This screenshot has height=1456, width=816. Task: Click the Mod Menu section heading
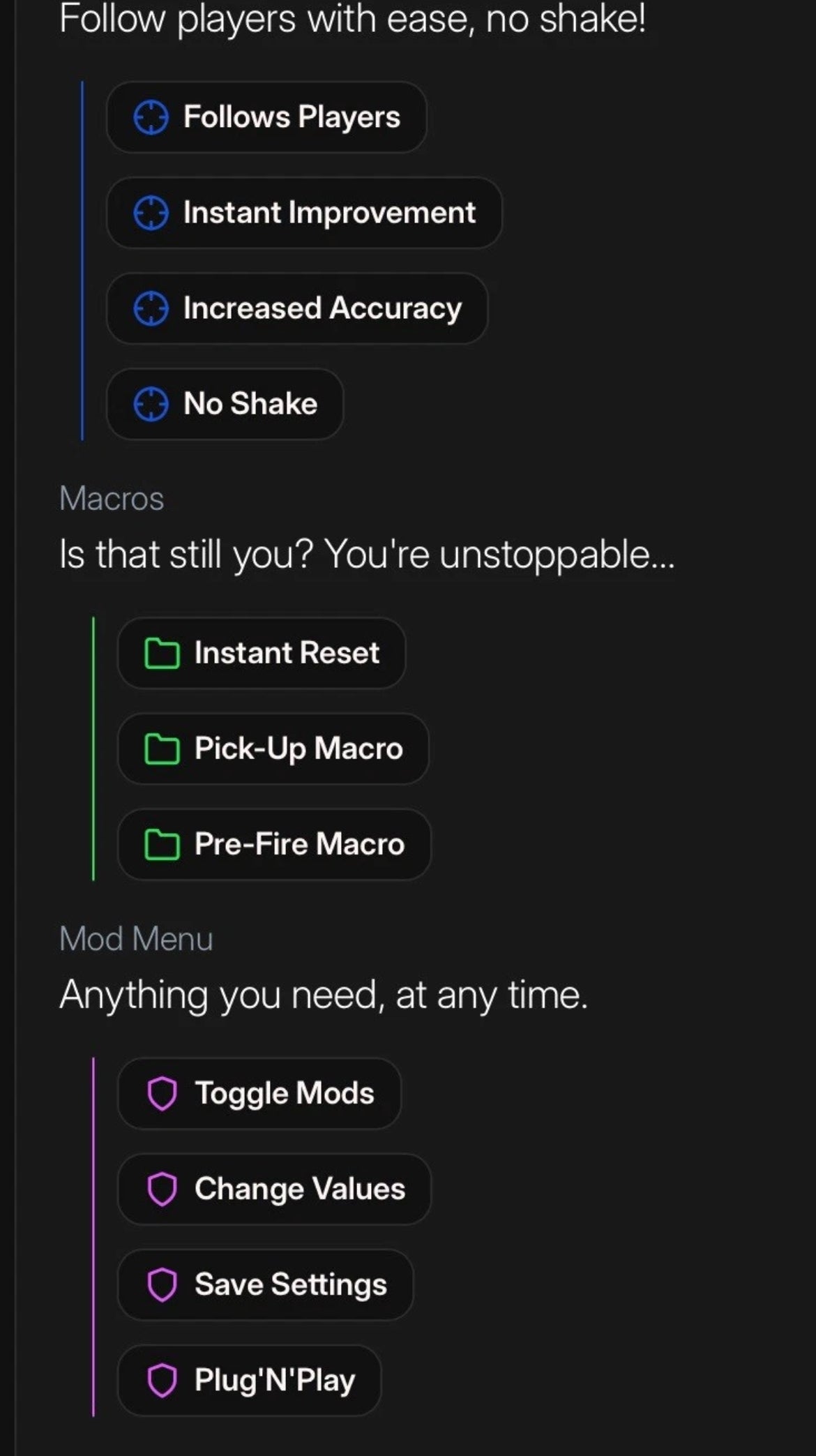(136, 939)
